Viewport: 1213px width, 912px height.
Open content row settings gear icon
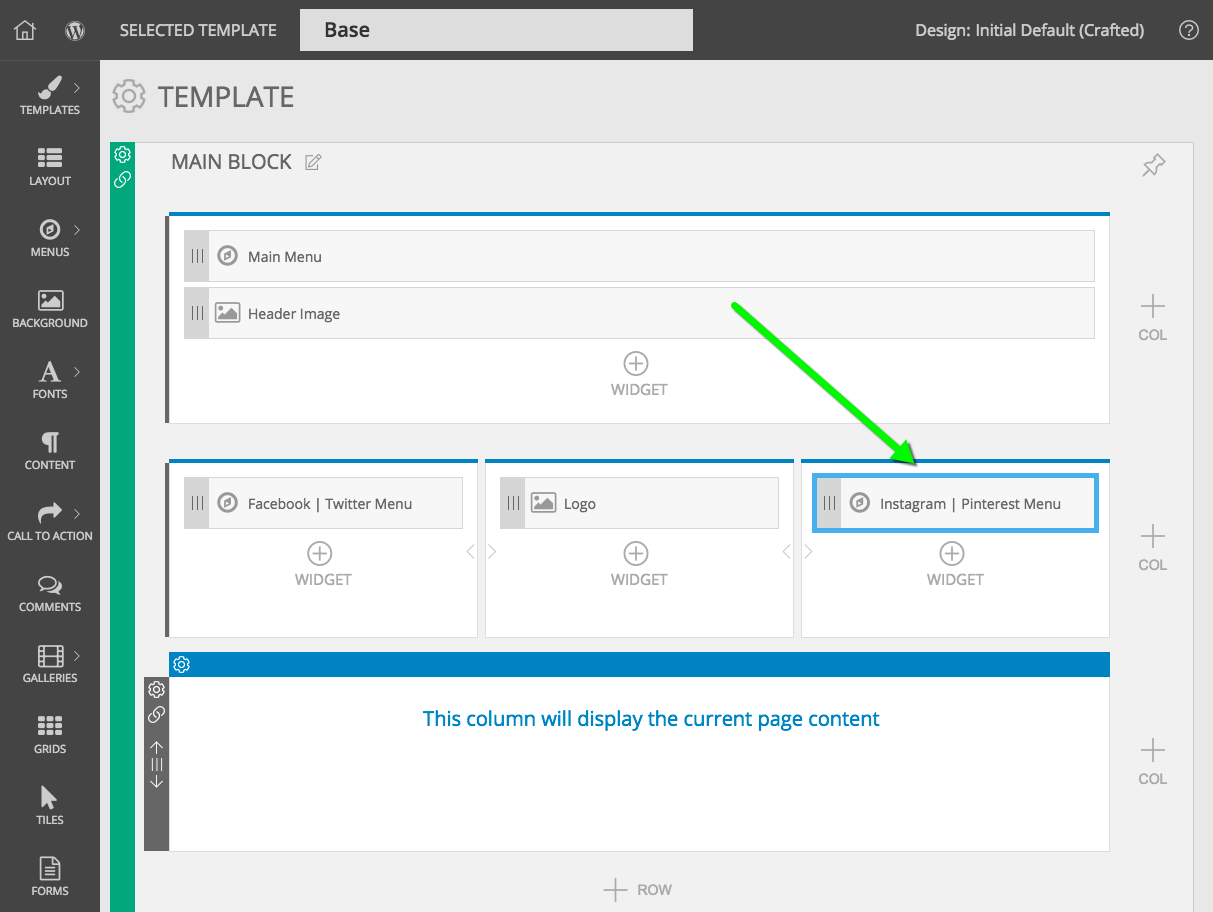(x=156, y=689)
